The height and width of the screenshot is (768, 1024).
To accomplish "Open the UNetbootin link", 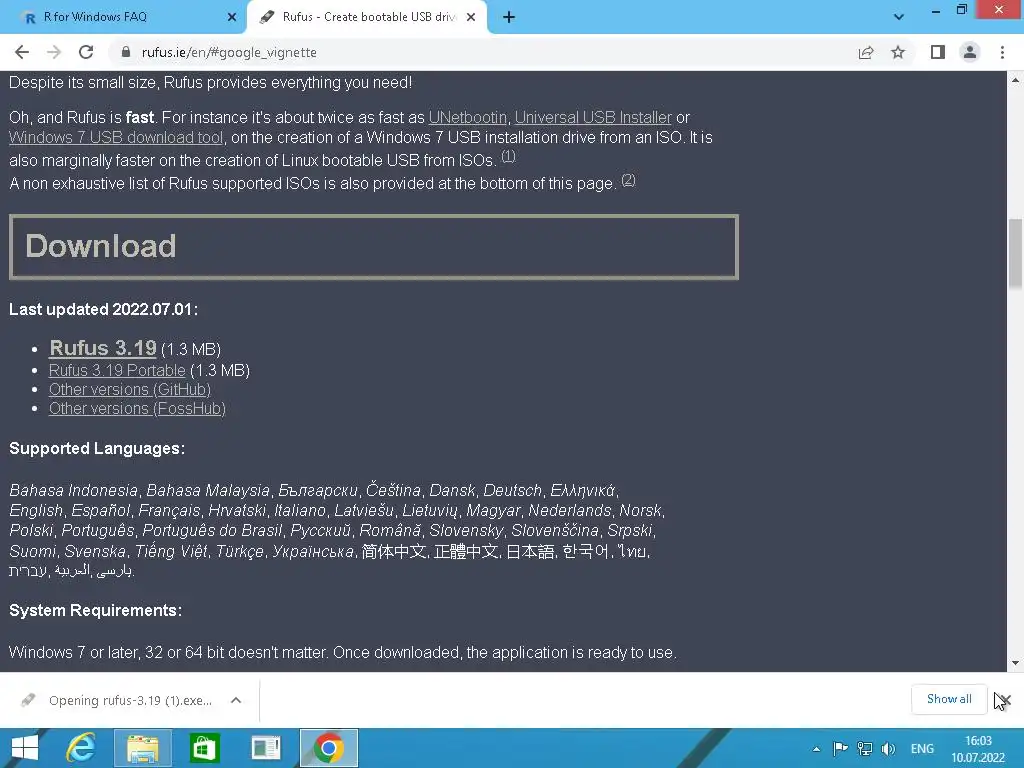I will click(x=468, y=118).
